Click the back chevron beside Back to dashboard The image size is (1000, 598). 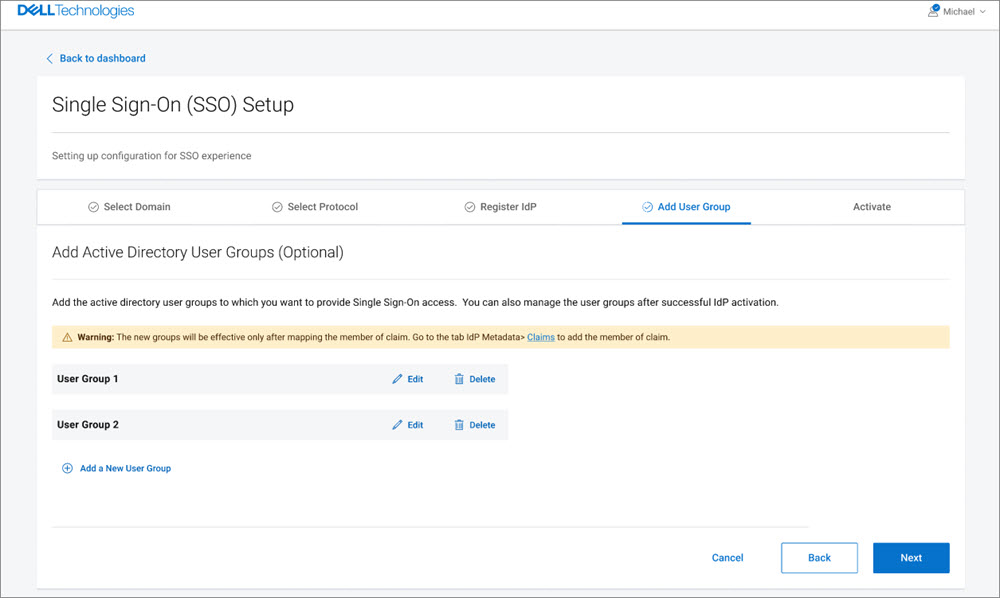[x=50, y=58]
